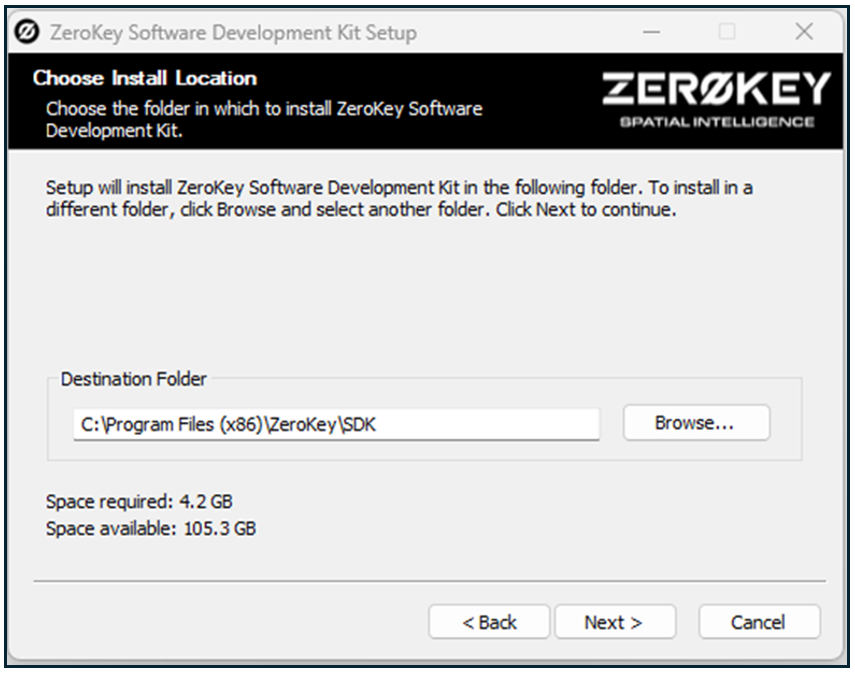Viewport: 855px width, 674px height.
Task: Click the 'Choose Install Location' heading
Action: (145, 78)
